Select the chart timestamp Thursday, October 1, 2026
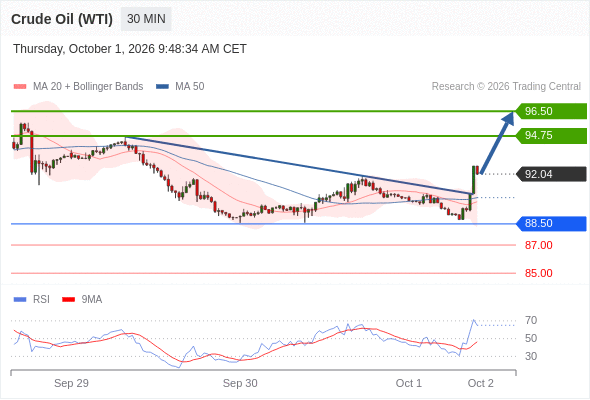Screen dimensions: 590x400 pyautogui.click(x=130, y=49)
